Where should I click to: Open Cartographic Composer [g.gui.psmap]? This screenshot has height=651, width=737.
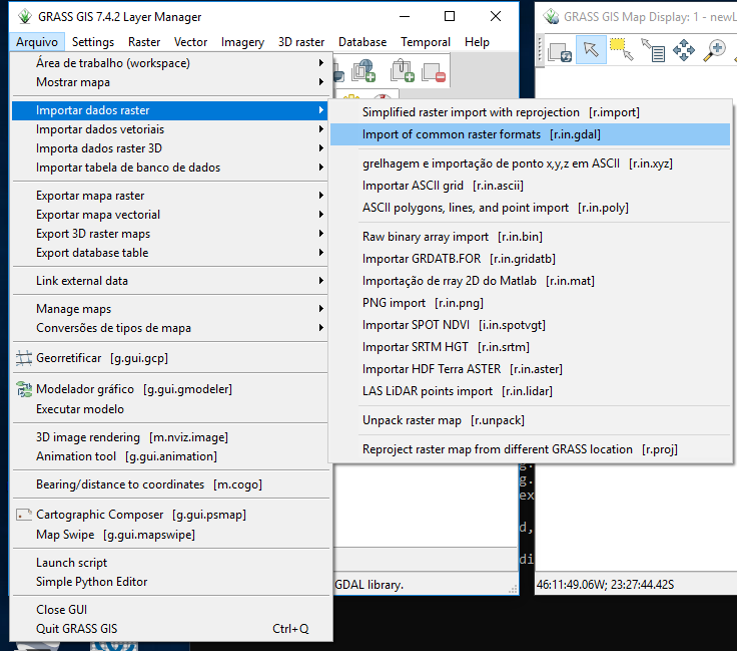(x=140, y=515)
